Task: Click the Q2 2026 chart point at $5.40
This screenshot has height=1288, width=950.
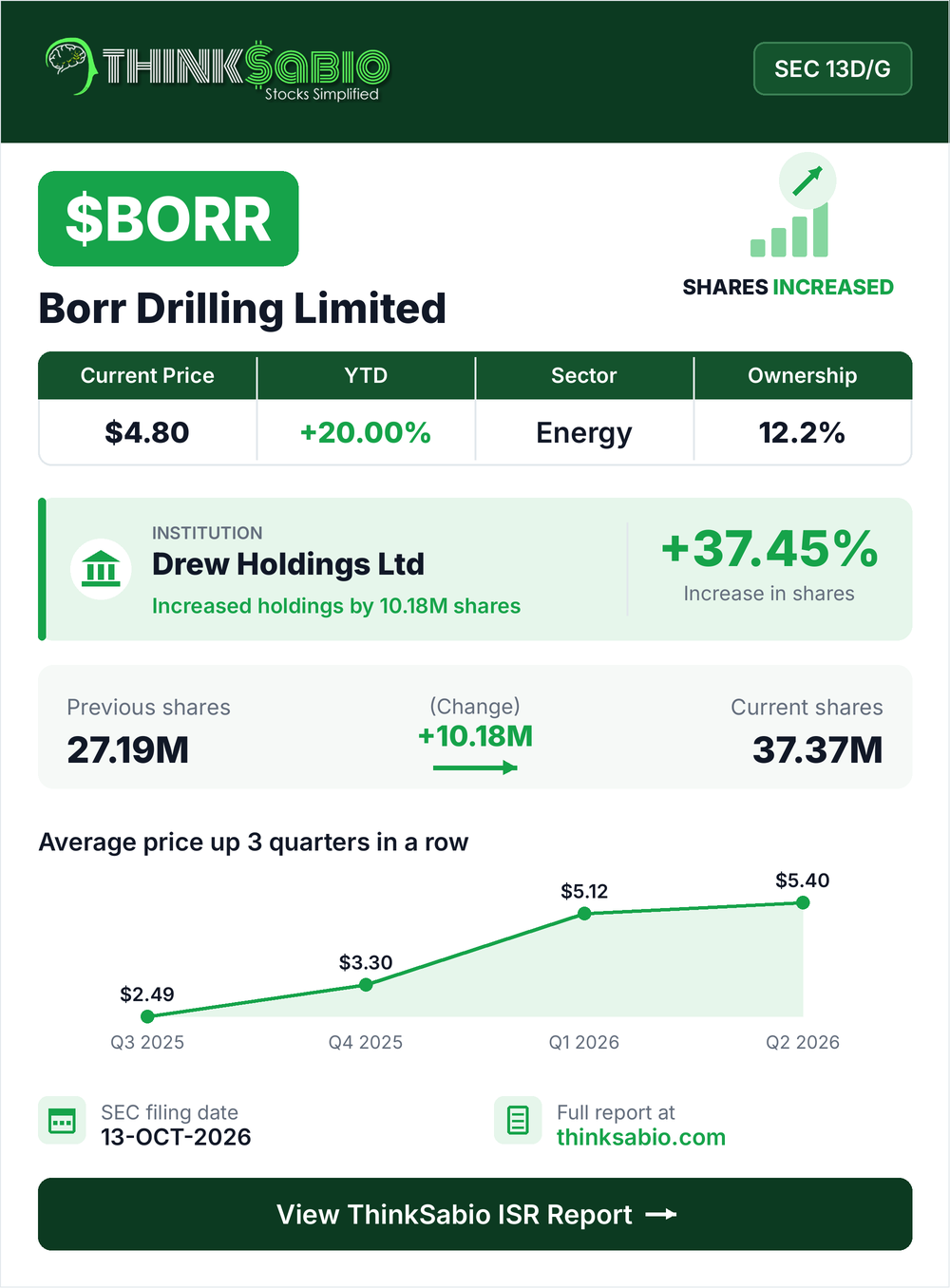Action: coord(803,902)
